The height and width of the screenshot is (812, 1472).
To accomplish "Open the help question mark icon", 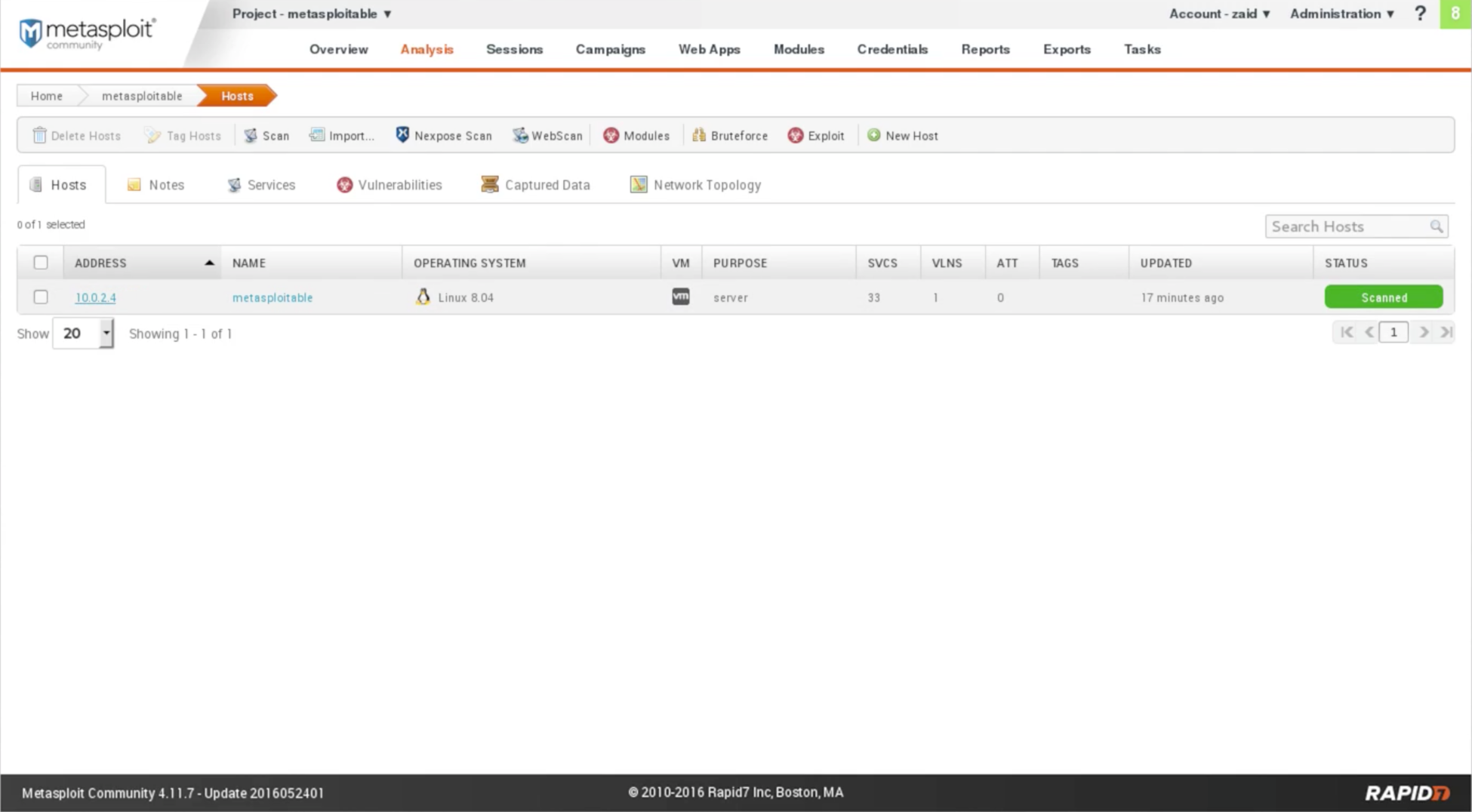I will click(1420, 14).
